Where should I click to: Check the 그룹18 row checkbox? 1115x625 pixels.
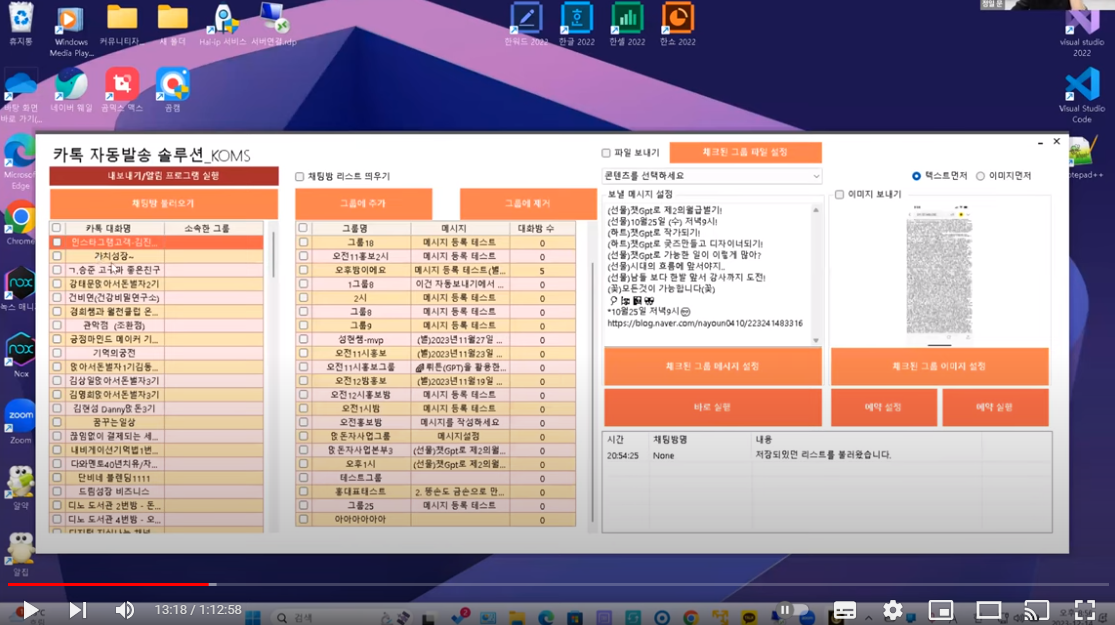click(304, 242)
